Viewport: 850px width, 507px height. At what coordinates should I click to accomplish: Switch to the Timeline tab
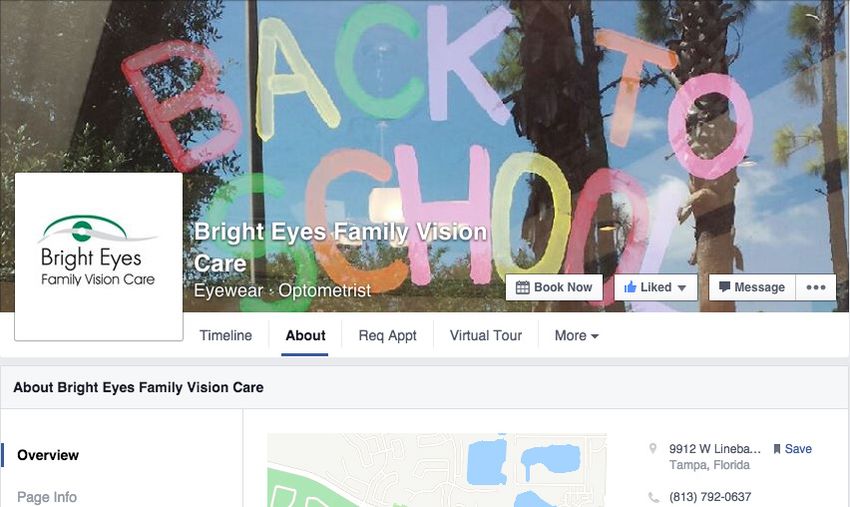click(226, 336)
